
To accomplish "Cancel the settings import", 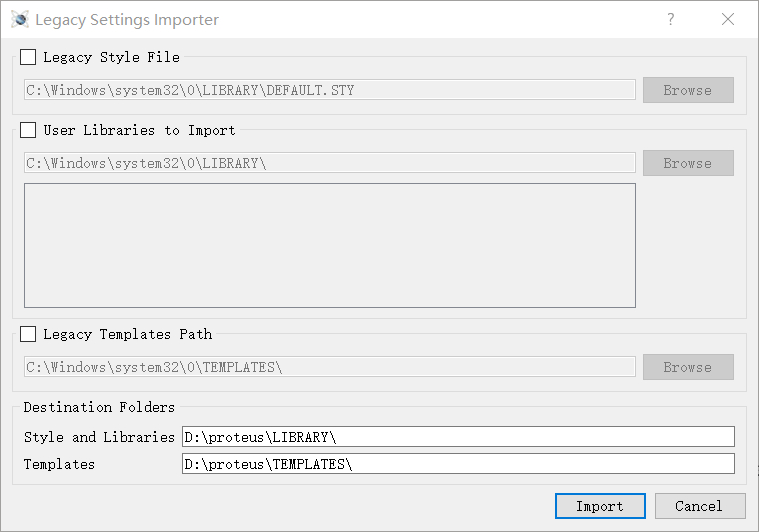I will pos(698,506).
